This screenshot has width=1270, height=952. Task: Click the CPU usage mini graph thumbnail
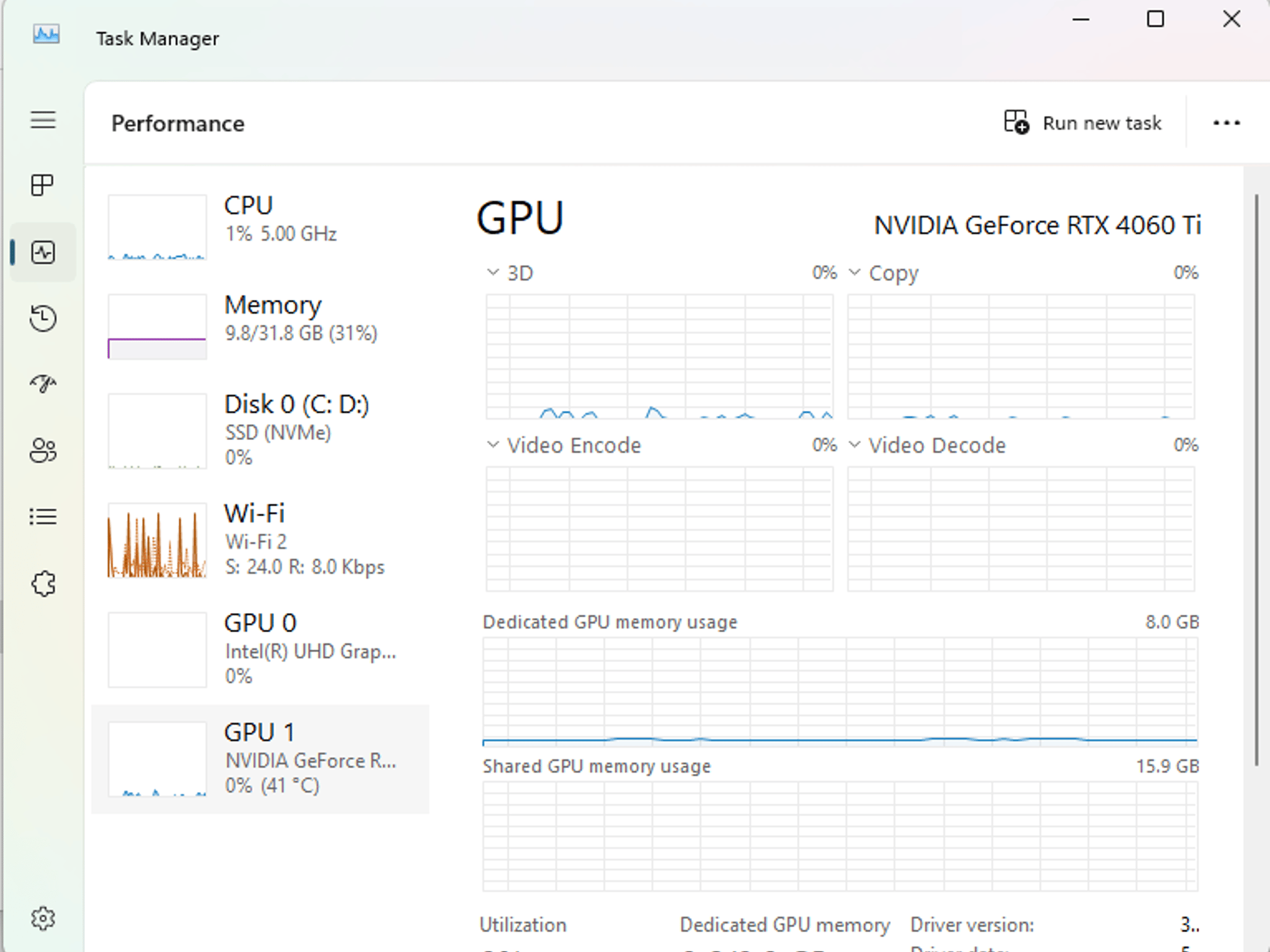[x=158, y=227]
